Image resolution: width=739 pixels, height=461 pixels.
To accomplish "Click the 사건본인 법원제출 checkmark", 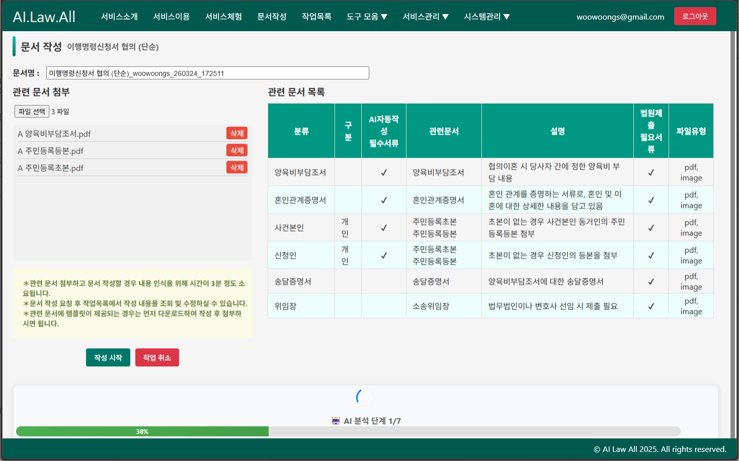I will [651, 228].
